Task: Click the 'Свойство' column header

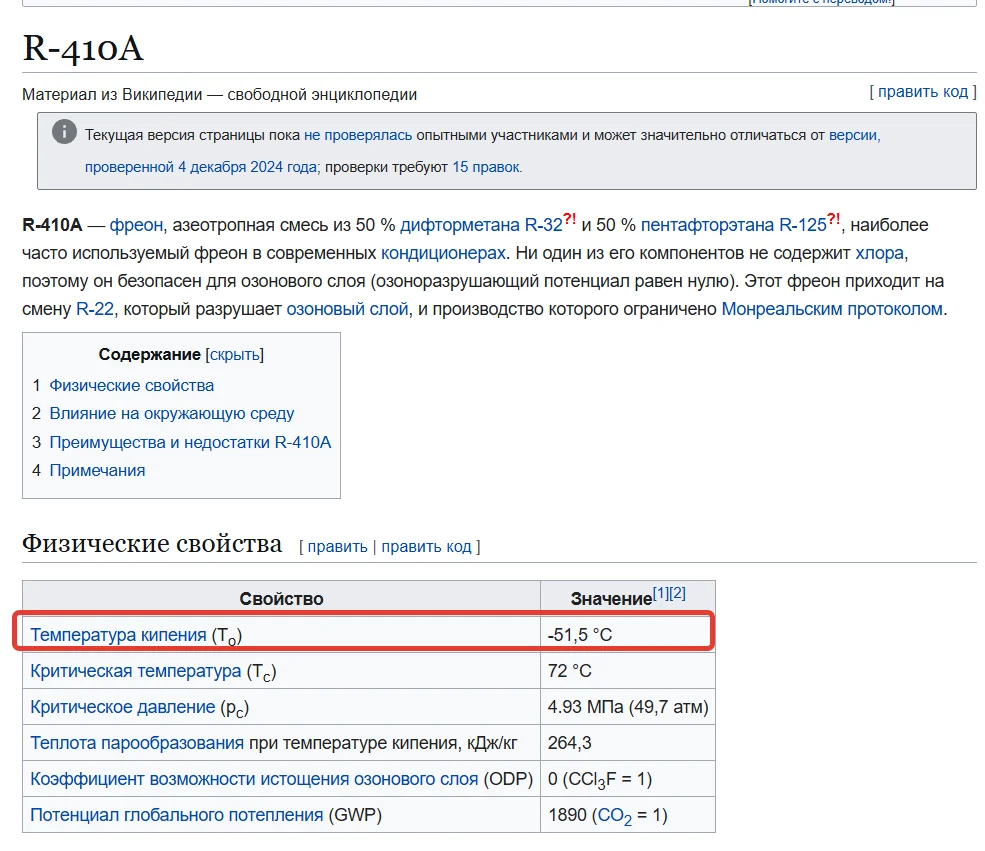Action: click(281, 599)
